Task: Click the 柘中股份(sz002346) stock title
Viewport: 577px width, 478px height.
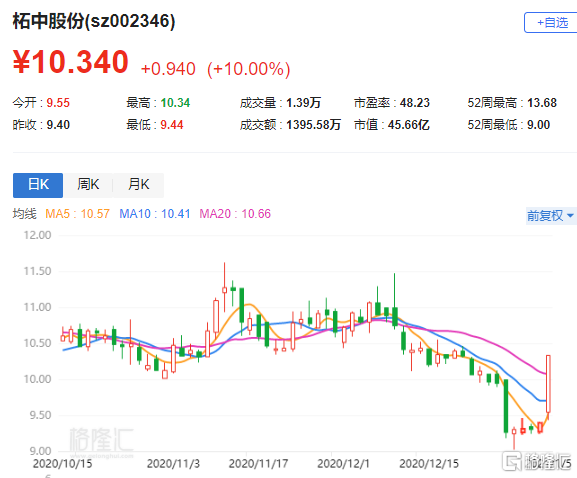Action: [94, 21]
